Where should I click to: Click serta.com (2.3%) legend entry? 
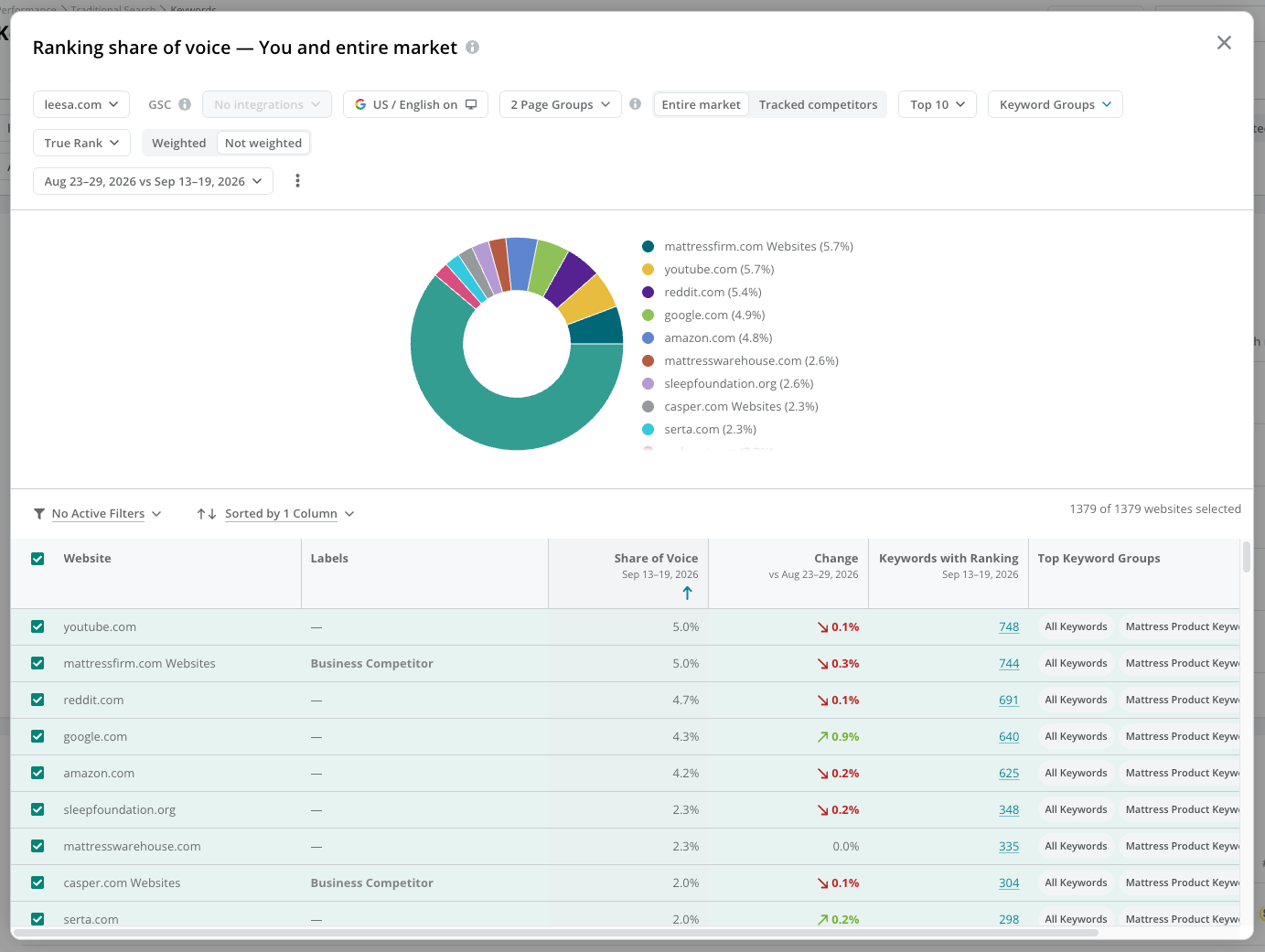pyautogui.click(x=710, y=429)
